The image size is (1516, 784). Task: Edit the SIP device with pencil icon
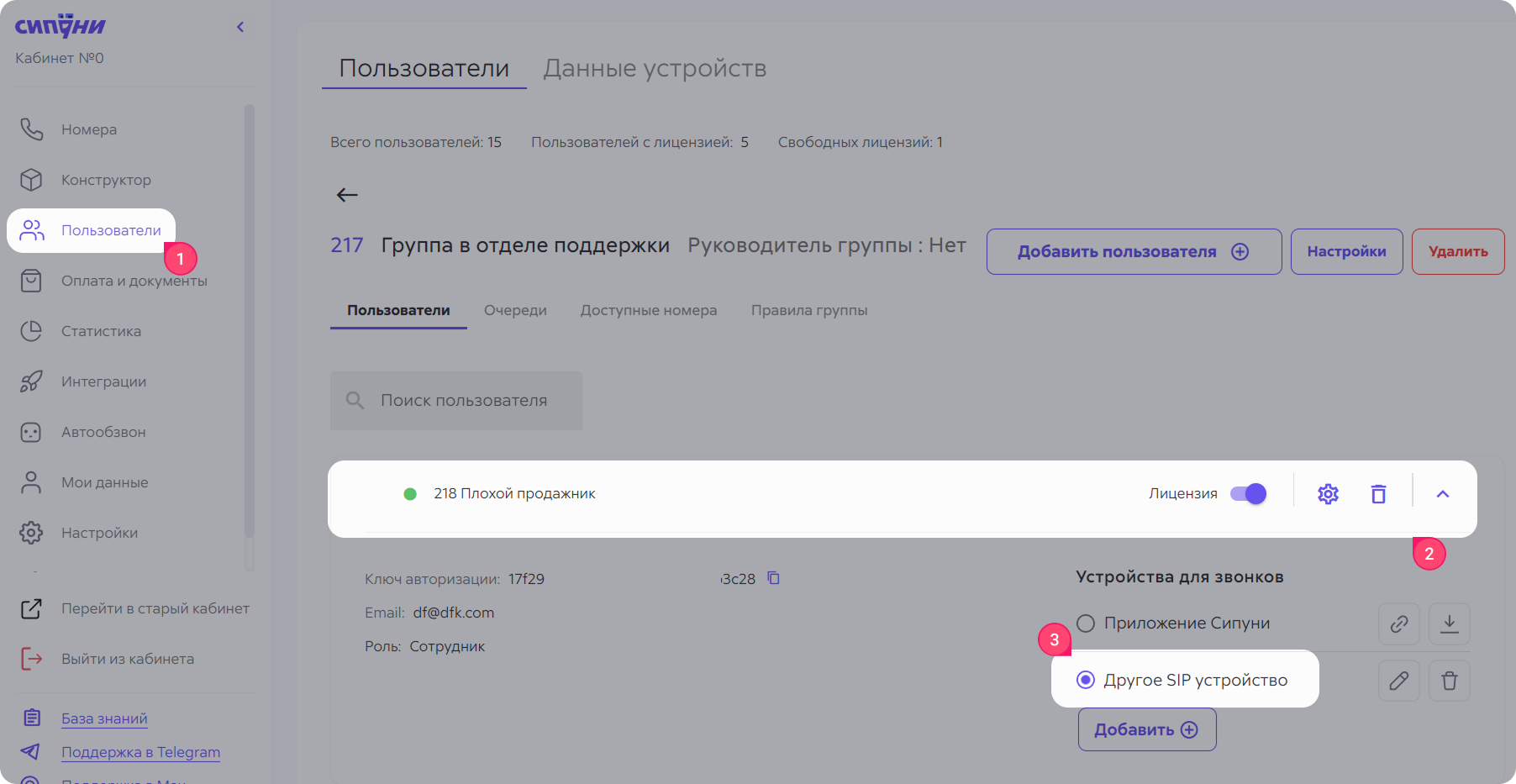(x=1399, y=681)
